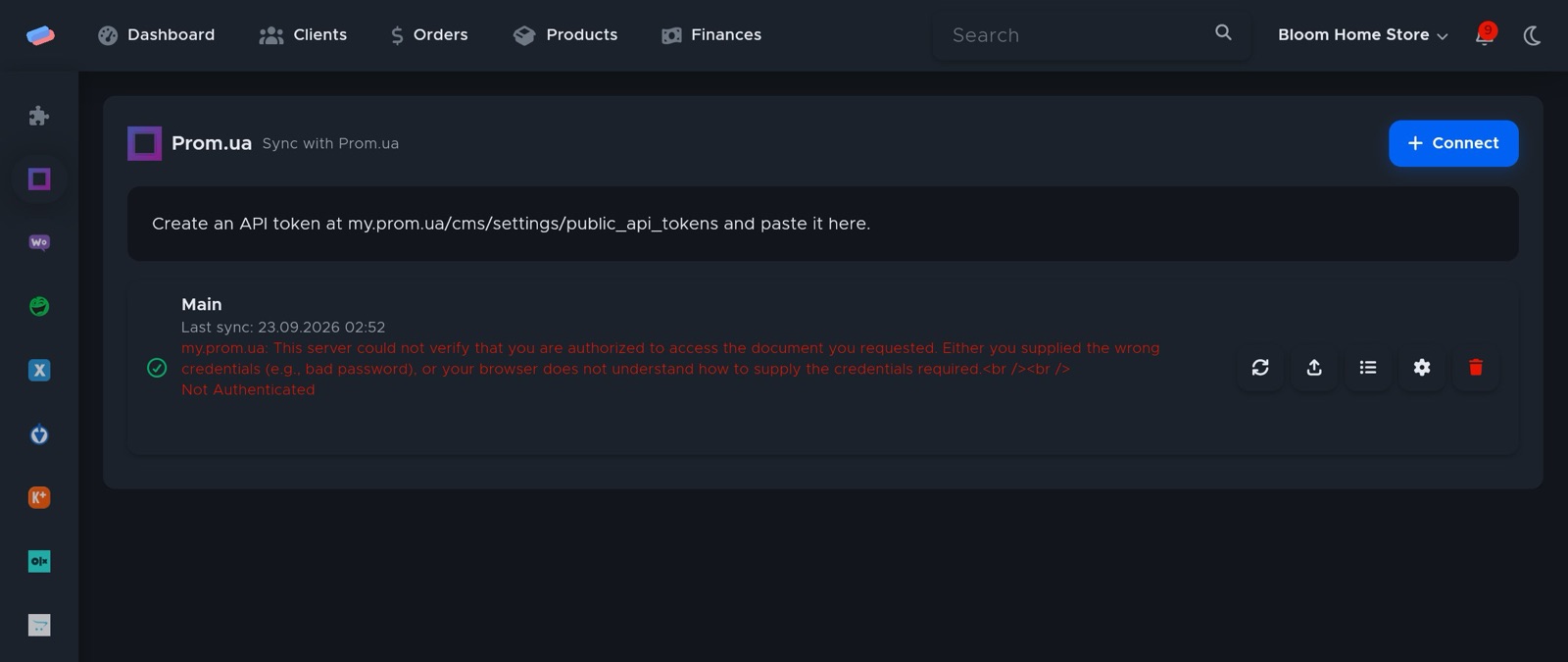Click the green checkmark status for Main

[157, 368]
